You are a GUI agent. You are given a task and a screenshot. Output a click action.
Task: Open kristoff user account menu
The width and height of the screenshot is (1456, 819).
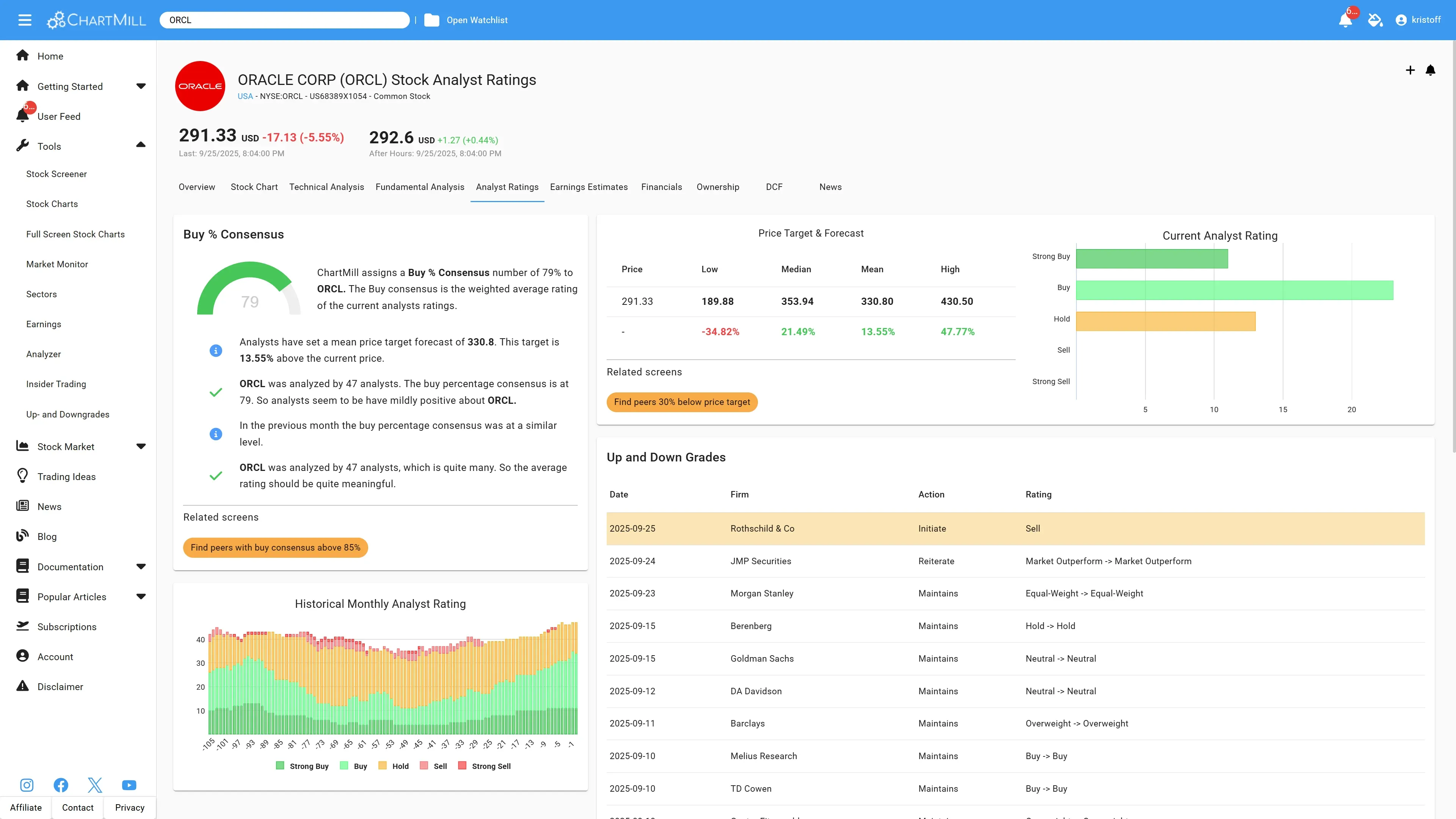coord(1418,20)
